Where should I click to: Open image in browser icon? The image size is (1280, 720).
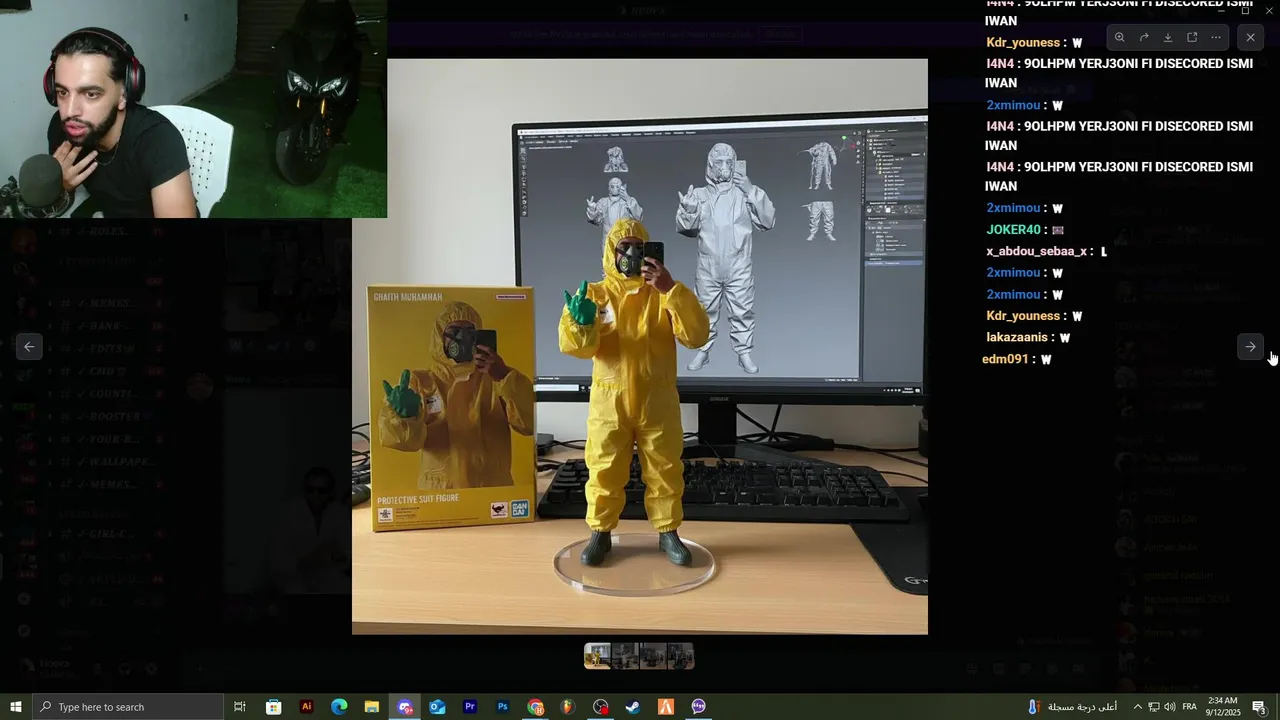[x=1192, y=38]
